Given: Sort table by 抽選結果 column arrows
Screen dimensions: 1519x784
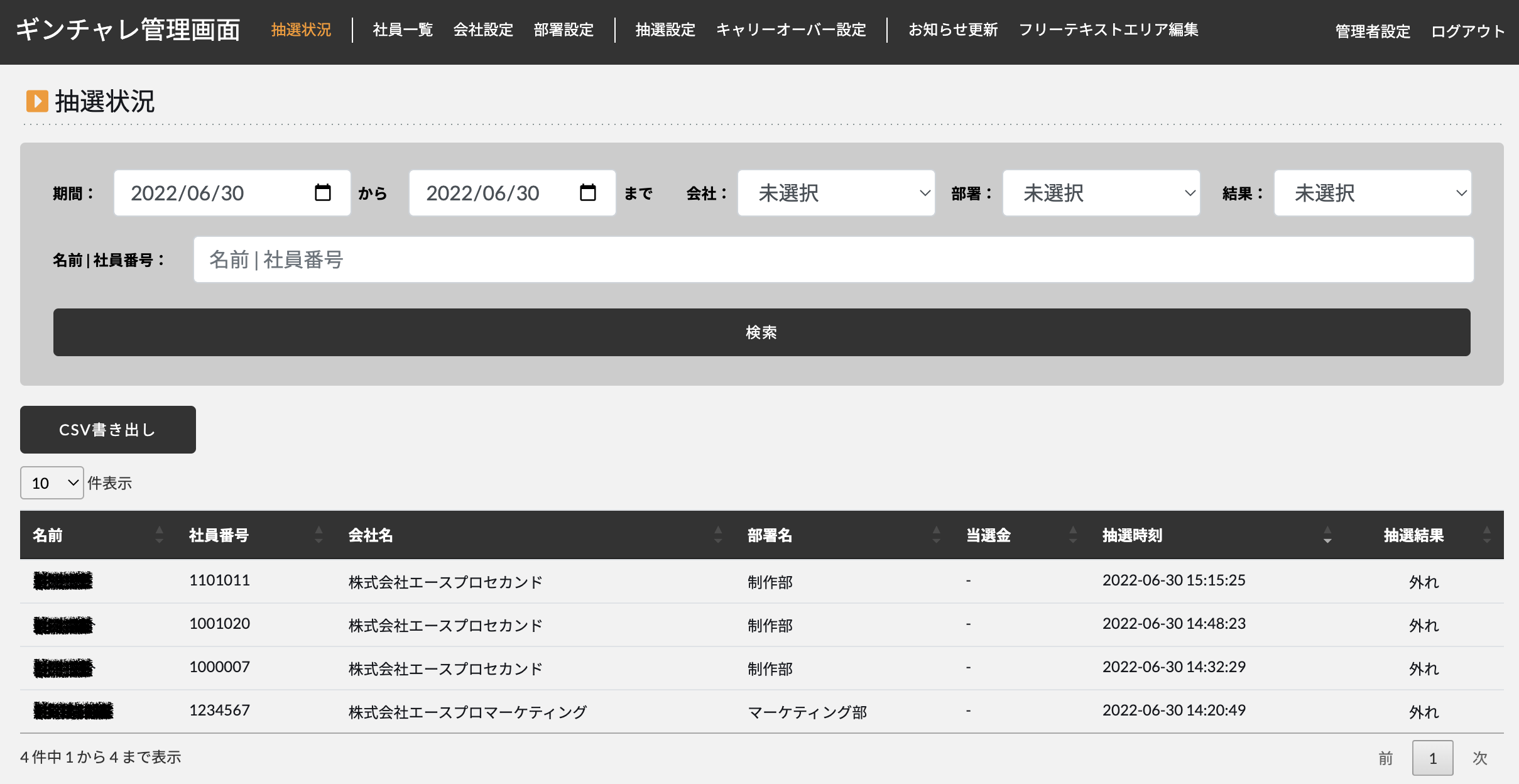Looking at the screenshot, I should tap(1486, 535).
